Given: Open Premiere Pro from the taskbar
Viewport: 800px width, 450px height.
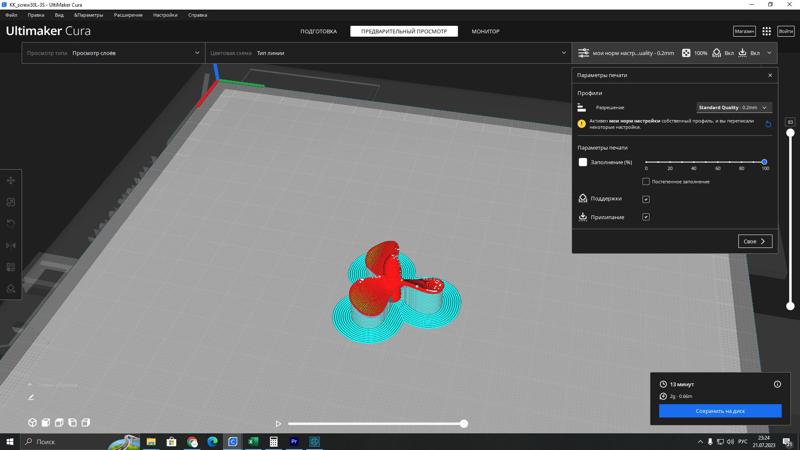Looking at the screenshot, I should pyautogui.click(x=294, y=441).
